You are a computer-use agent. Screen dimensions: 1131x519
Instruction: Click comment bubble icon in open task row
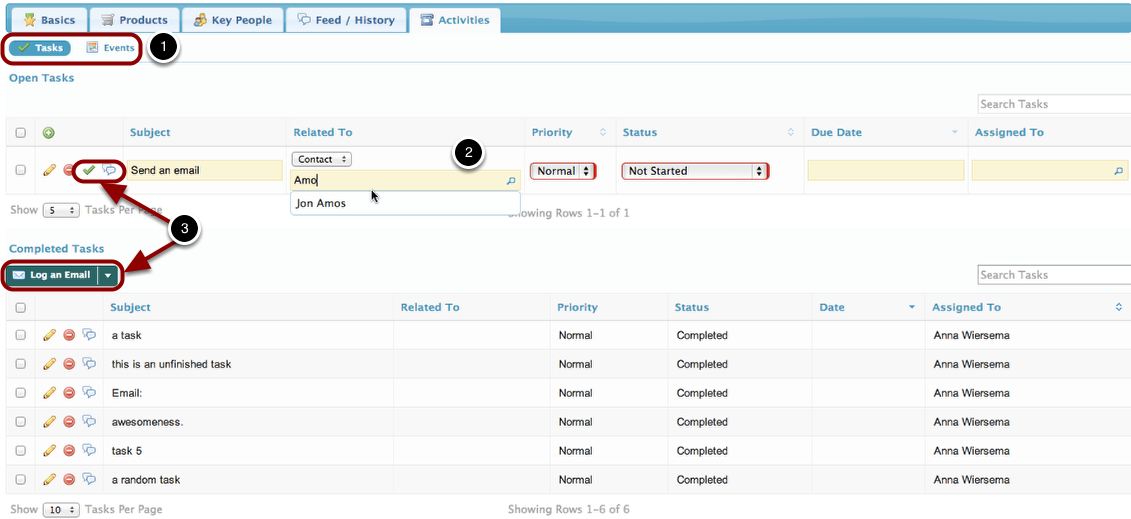tap(110, 170)
